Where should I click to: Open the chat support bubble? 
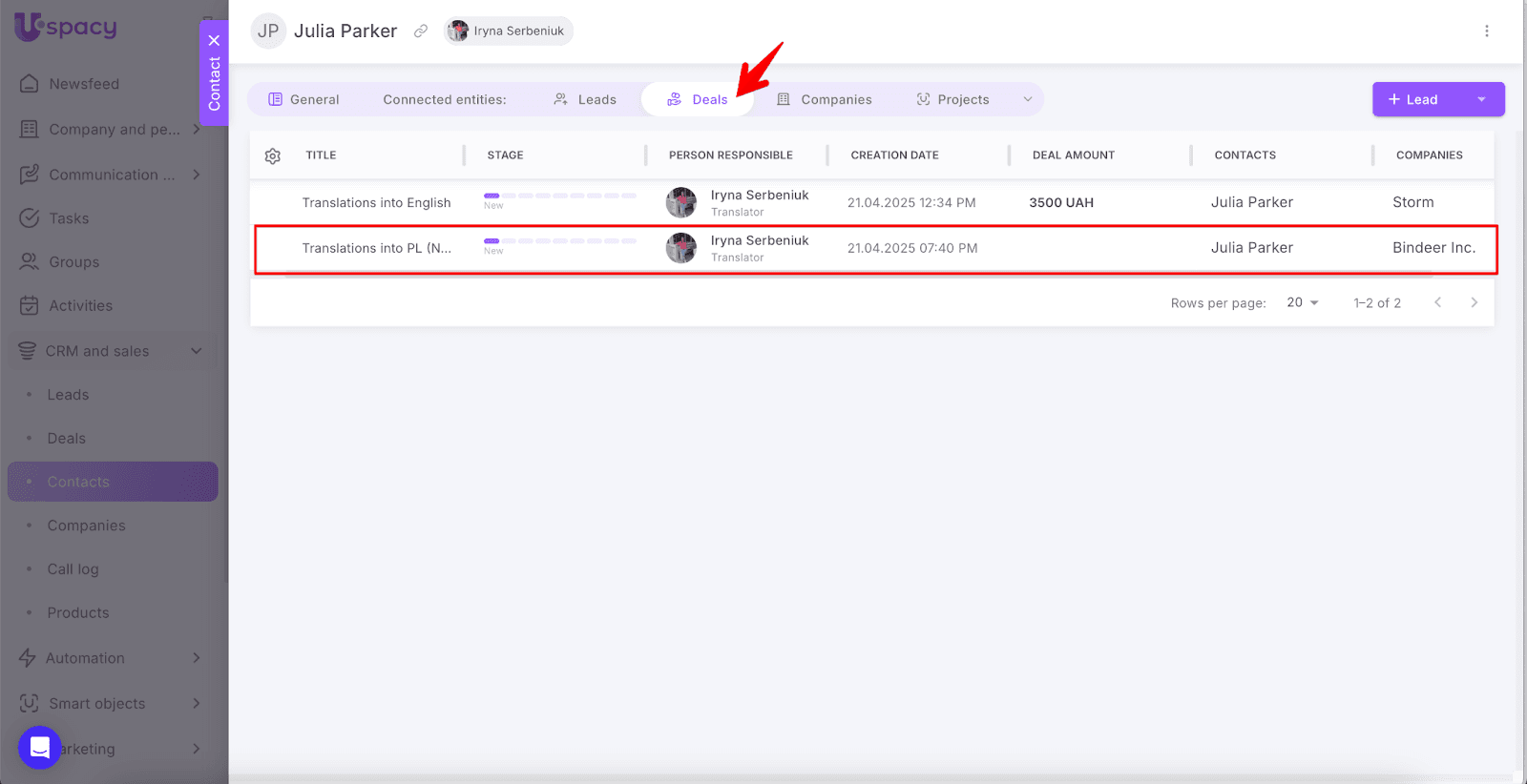coord(40,747)
